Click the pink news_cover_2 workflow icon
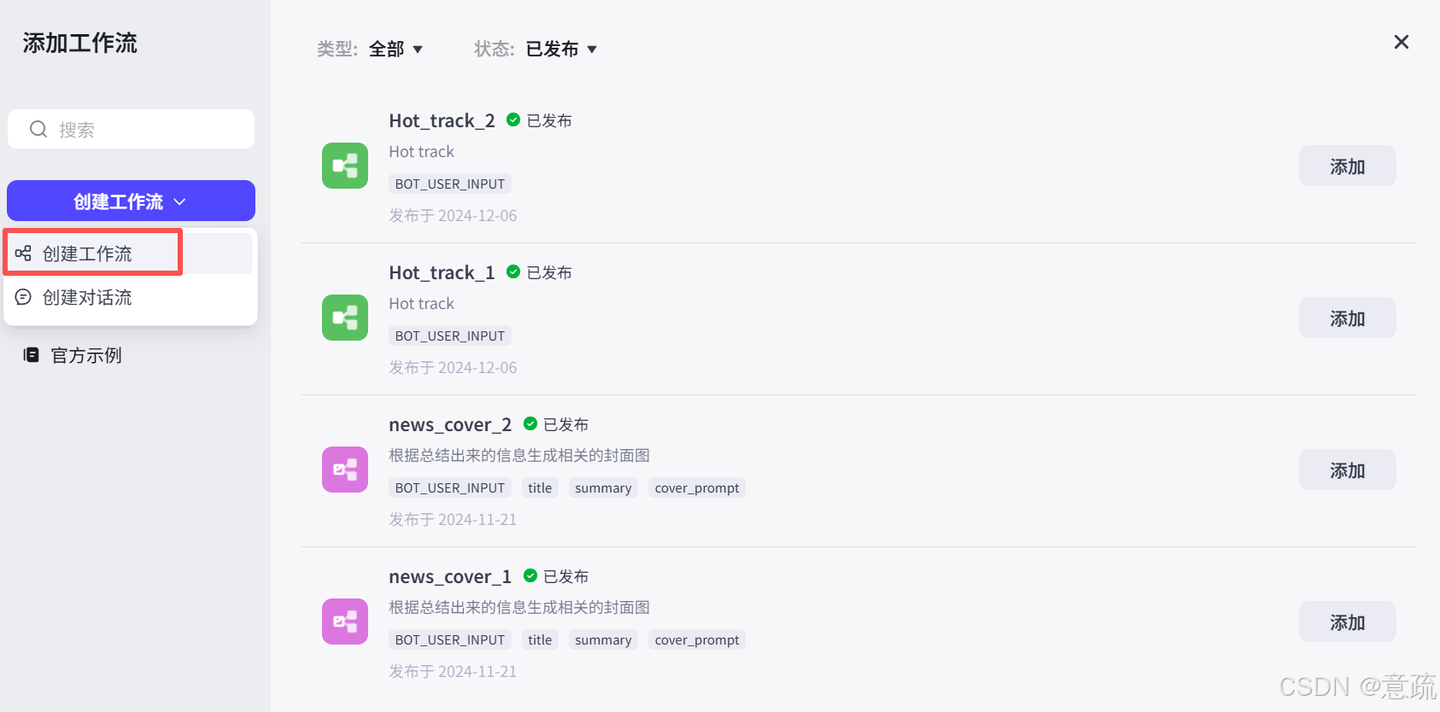 click(x=345, y=470)
